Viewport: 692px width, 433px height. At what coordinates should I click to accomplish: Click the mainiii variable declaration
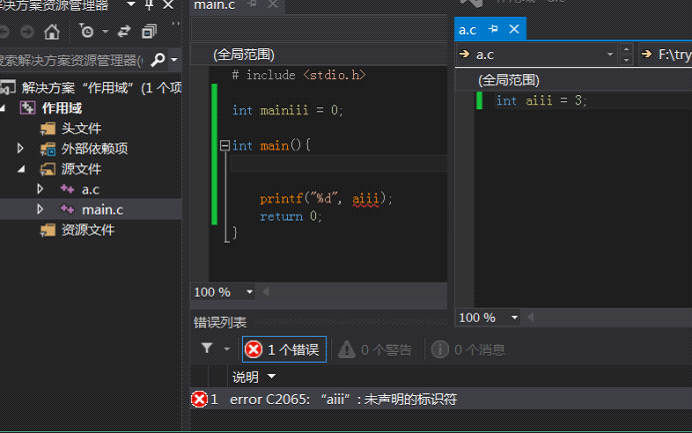tap(284, 110)
